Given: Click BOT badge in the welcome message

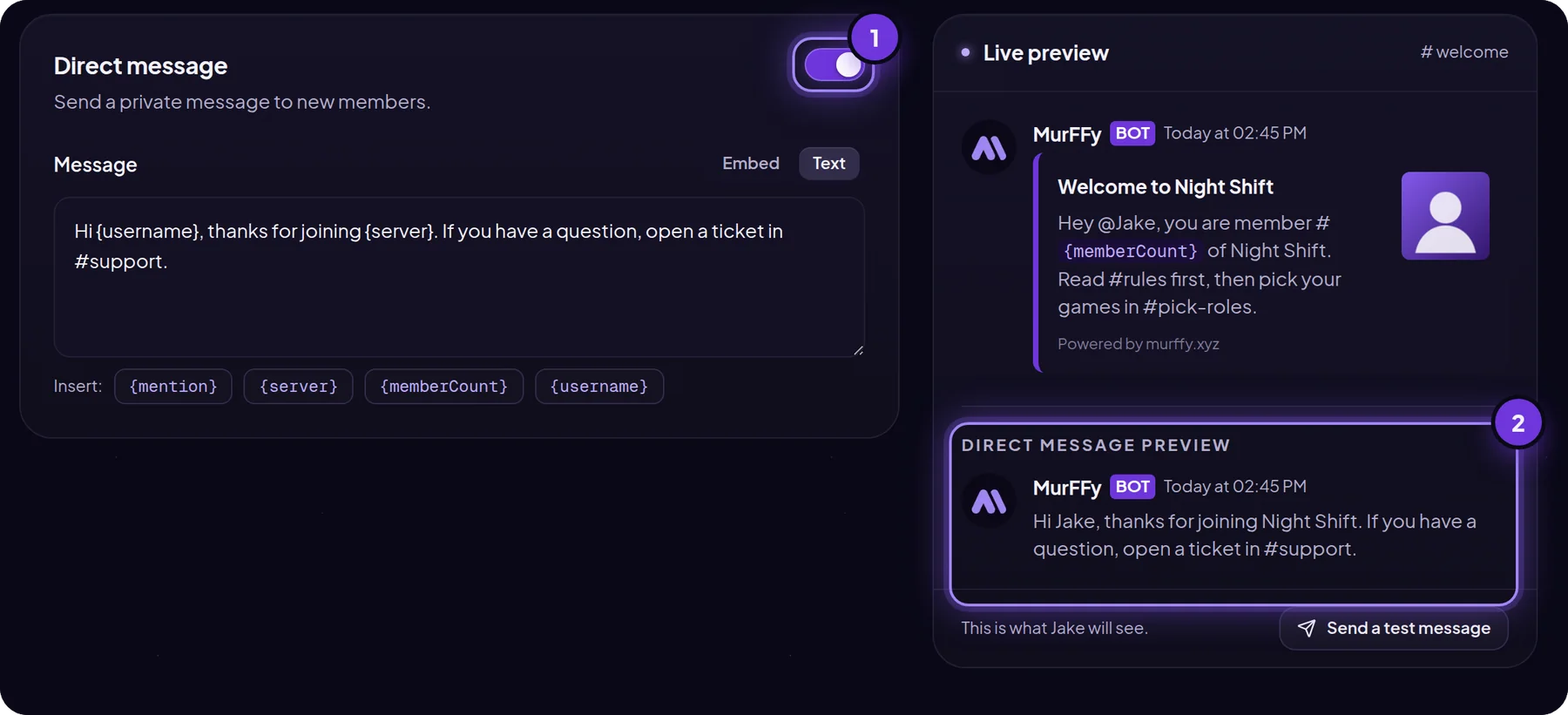Looking at the screenshot, I should (1132, 133).
